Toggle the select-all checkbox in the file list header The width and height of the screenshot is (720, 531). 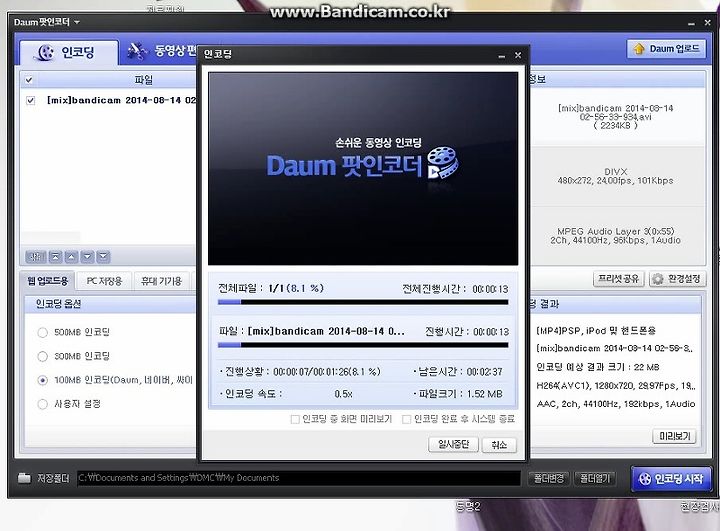click(29, 80)
